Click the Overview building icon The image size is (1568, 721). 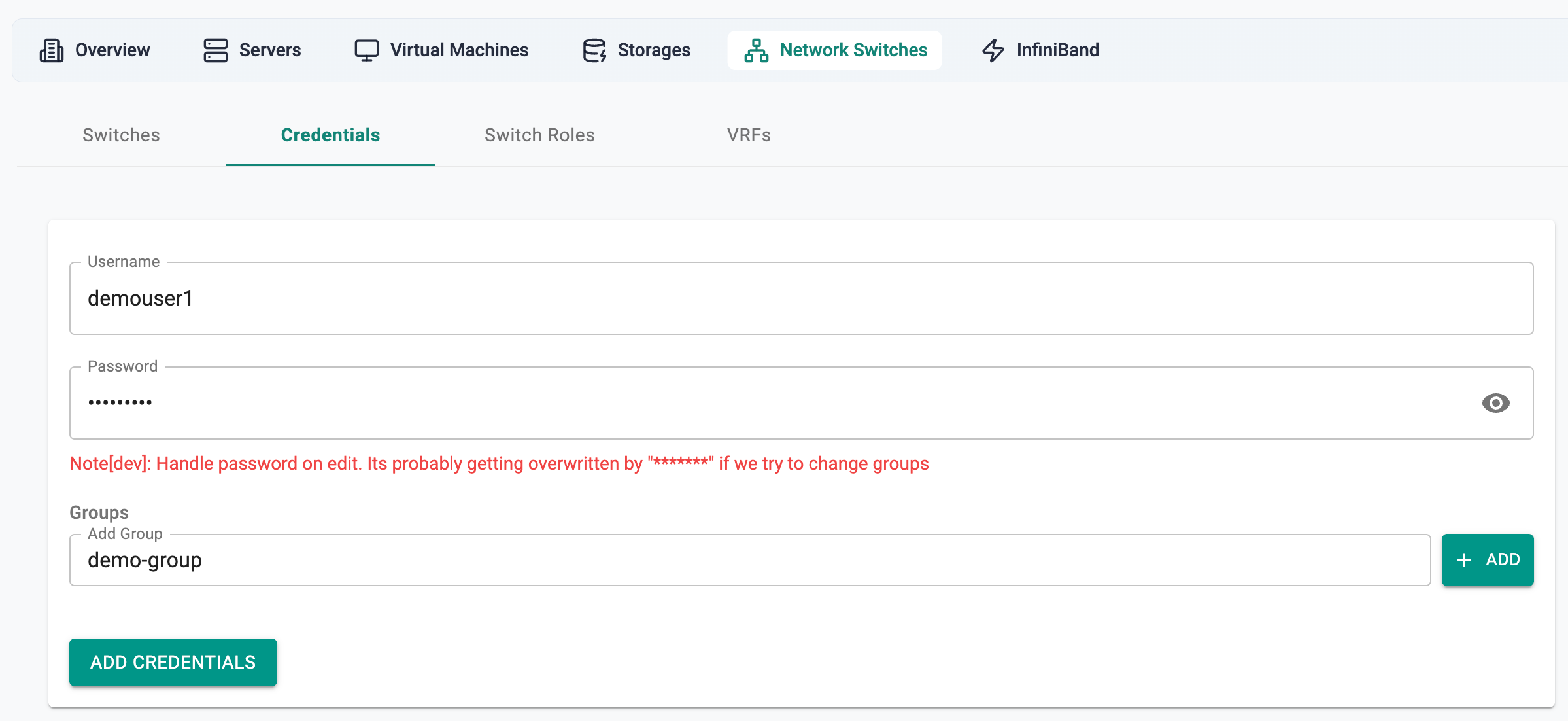pyautogui.click(x=52, y=50)
